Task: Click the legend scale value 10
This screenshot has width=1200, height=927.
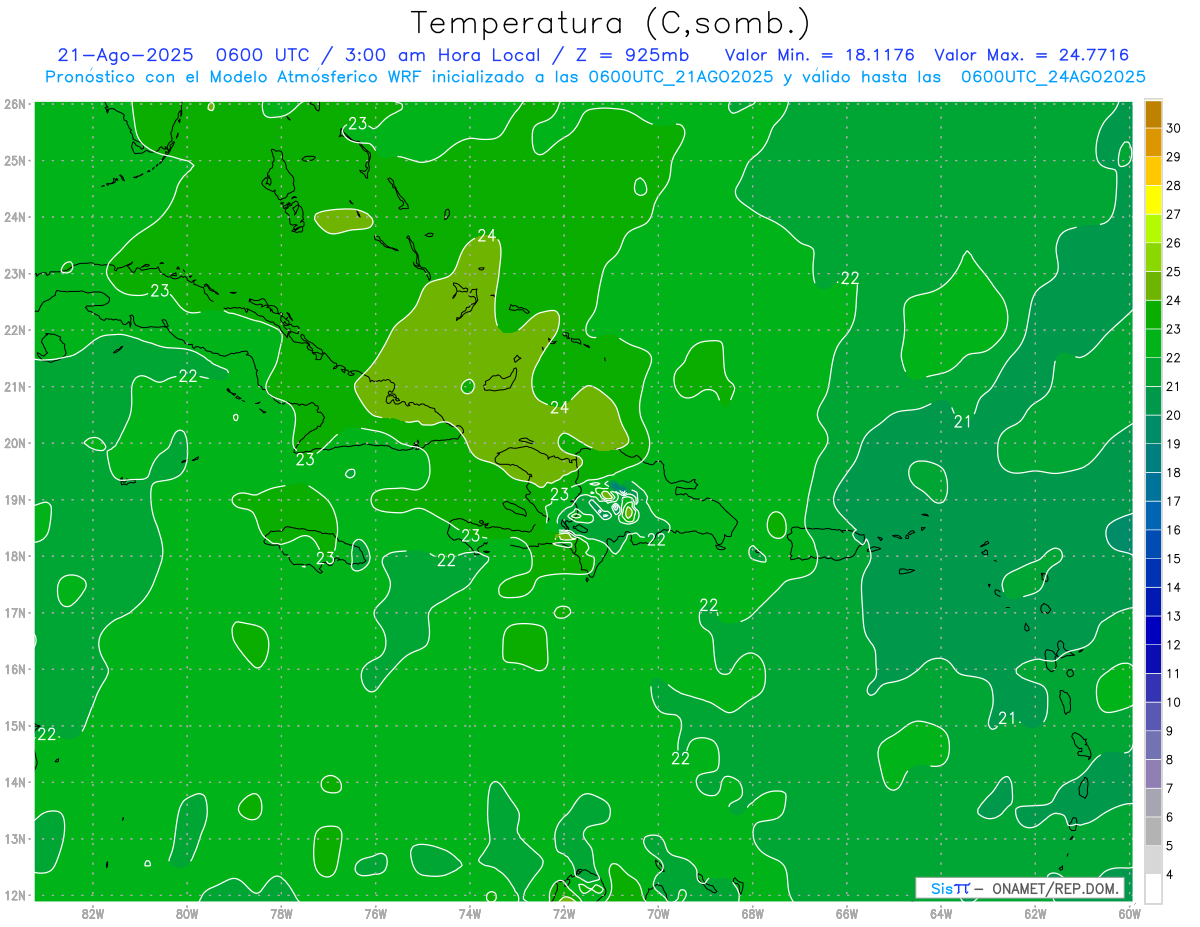Action: pyautogui.click(x=1174, y=702)
